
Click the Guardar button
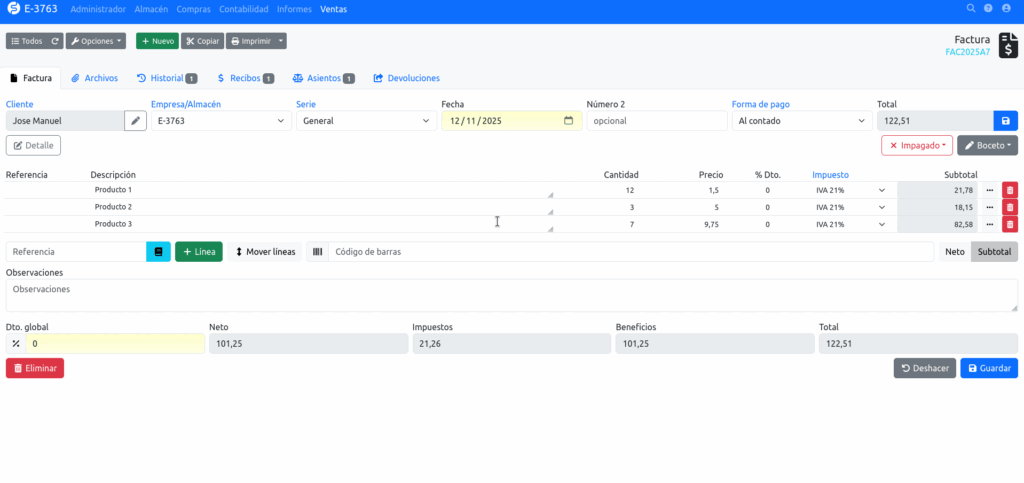tap(989, 368)
